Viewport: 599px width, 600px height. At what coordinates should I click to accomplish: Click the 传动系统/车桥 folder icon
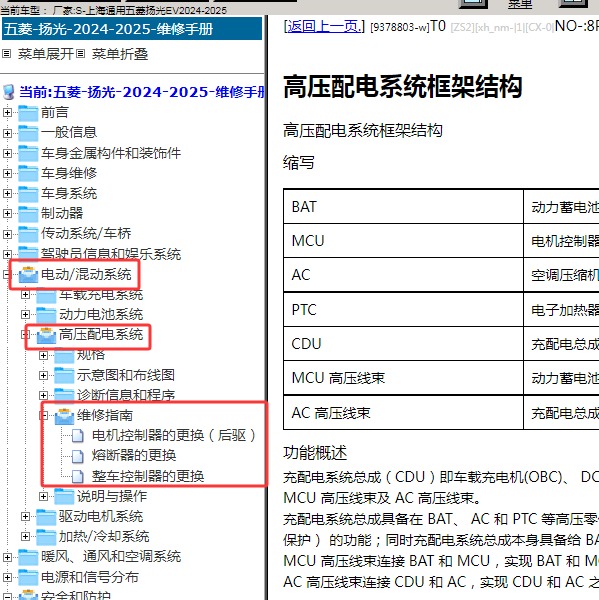(28, 234)
